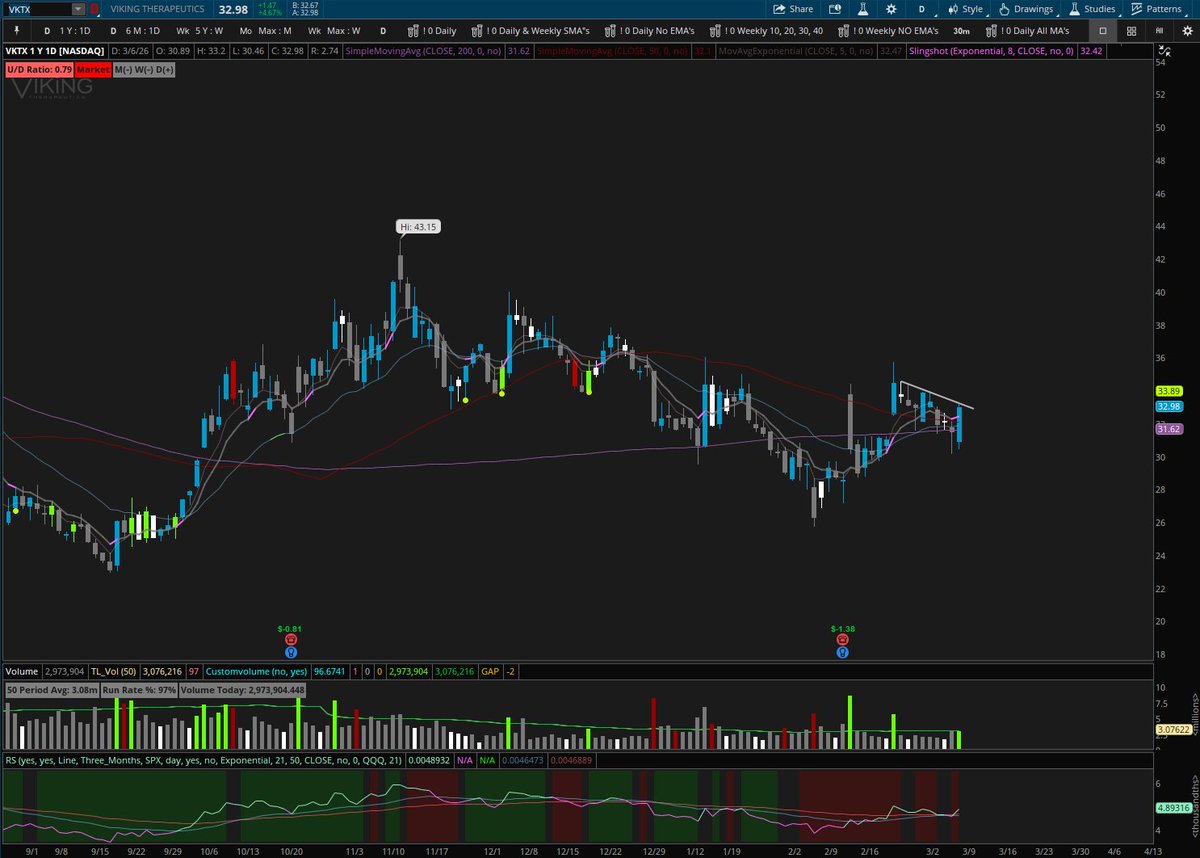Click the $-0.81 earnings value
Screen dimensions: 1200x858
coord(290,628)
